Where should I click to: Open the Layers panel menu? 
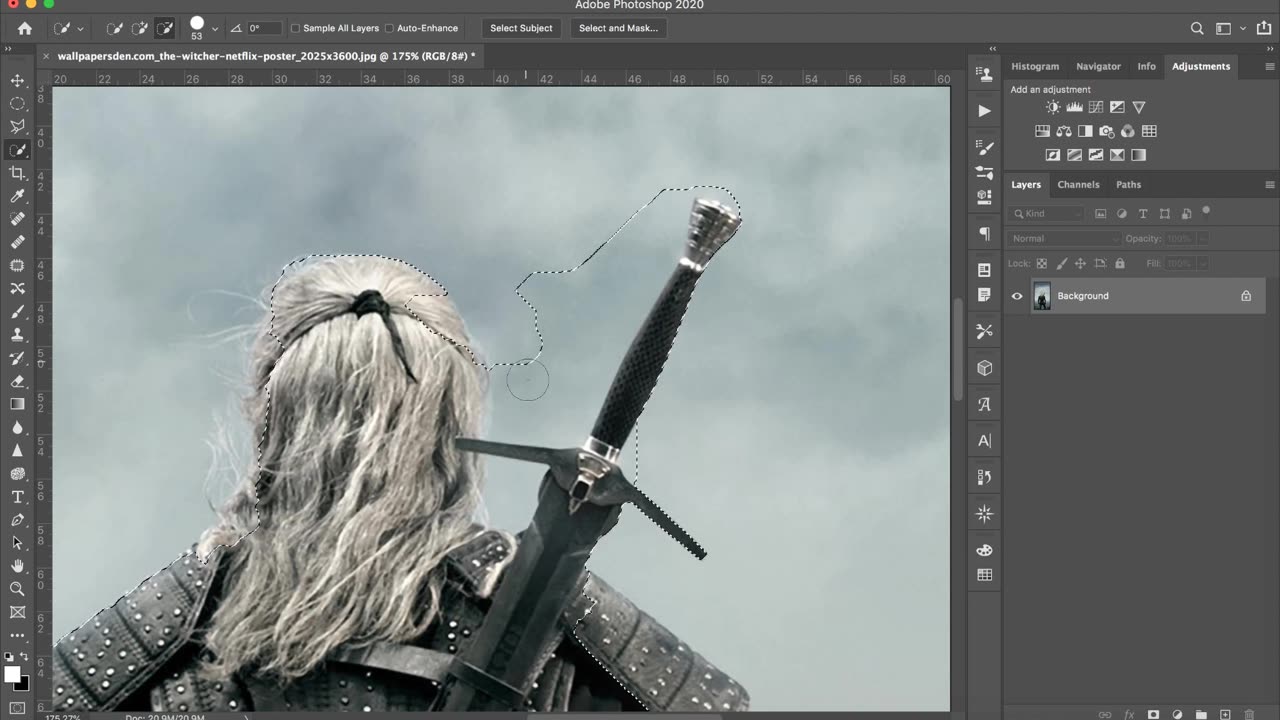tap(1270, 185)
